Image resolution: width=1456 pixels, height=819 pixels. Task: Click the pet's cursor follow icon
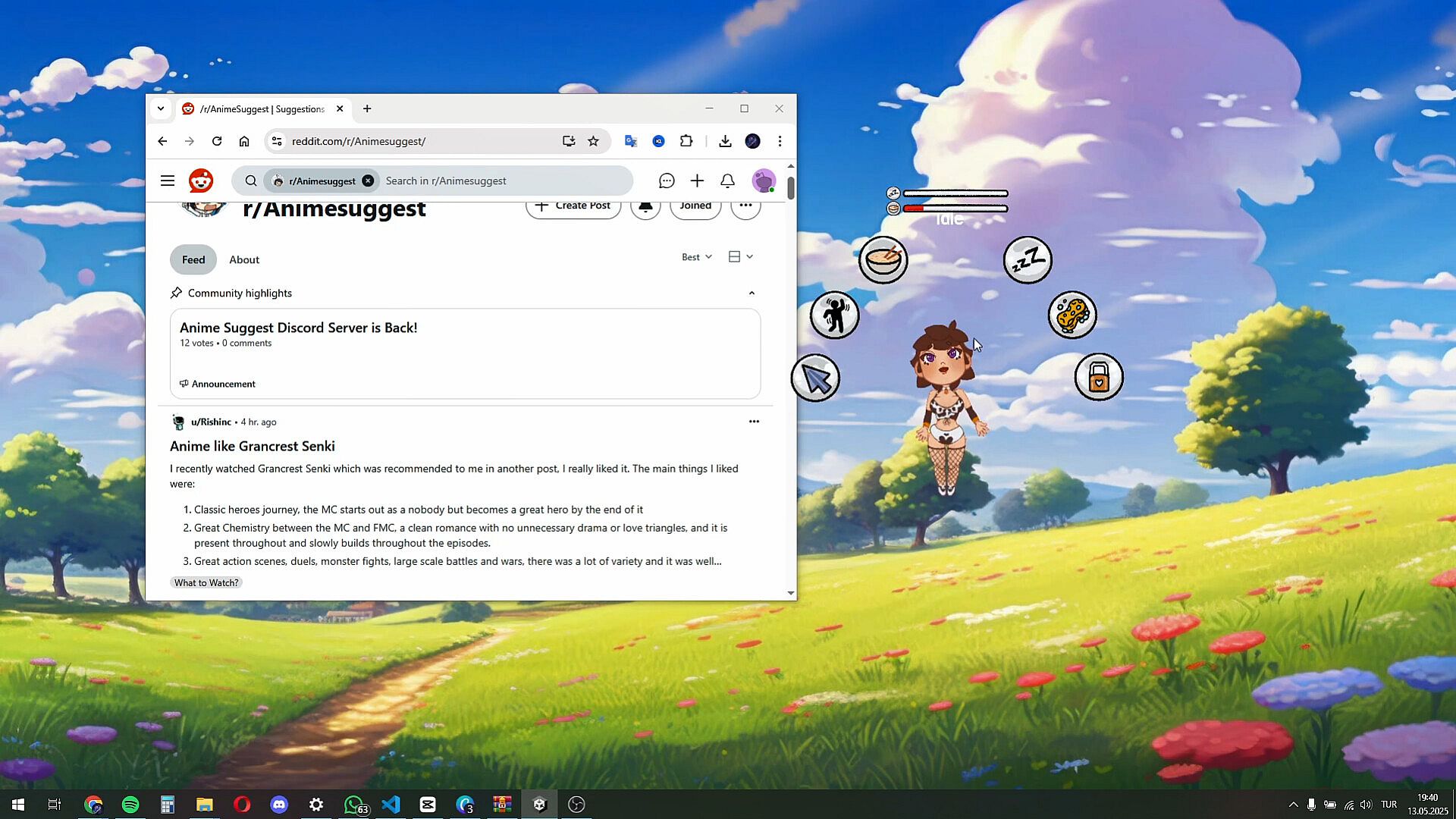pyautogui.click(x=815, y=378)
